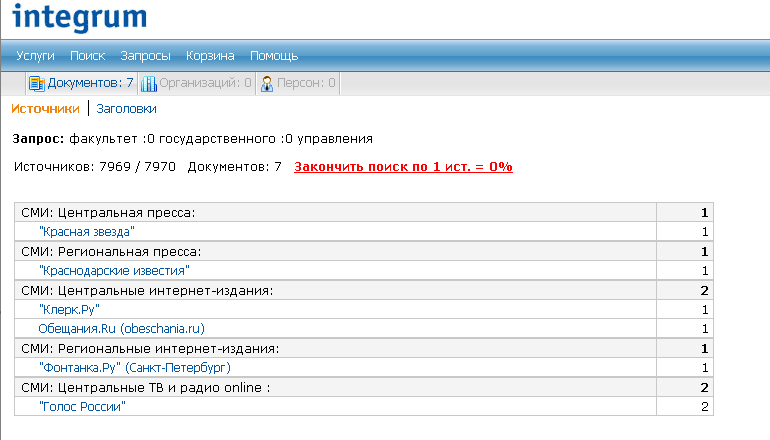Click СМИ: Региональные интернет-издания header
The height and width of the screenshot is (440, 770).
150,348
